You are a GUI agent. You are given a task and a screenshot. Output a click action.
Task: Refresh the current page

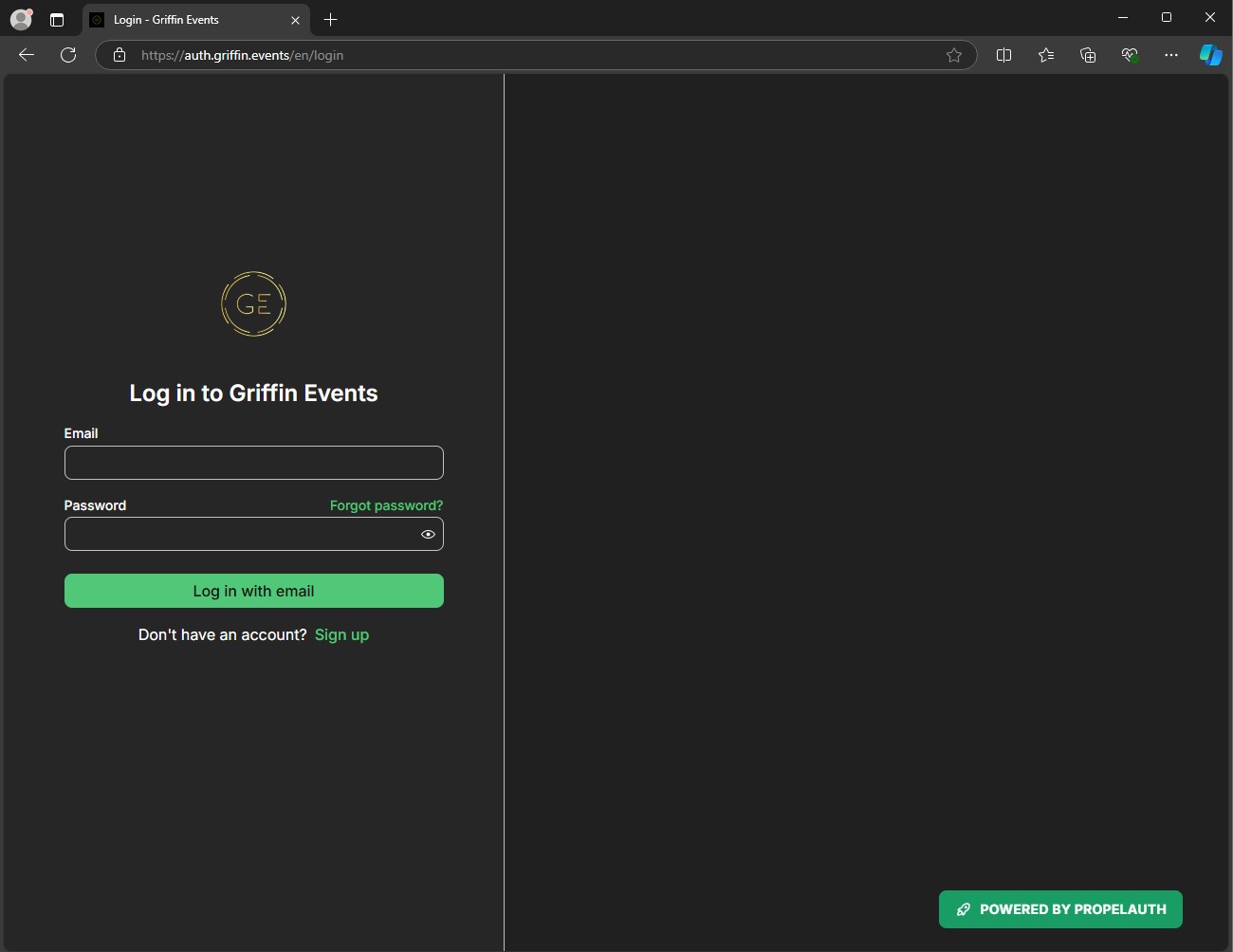pos(68,55)
